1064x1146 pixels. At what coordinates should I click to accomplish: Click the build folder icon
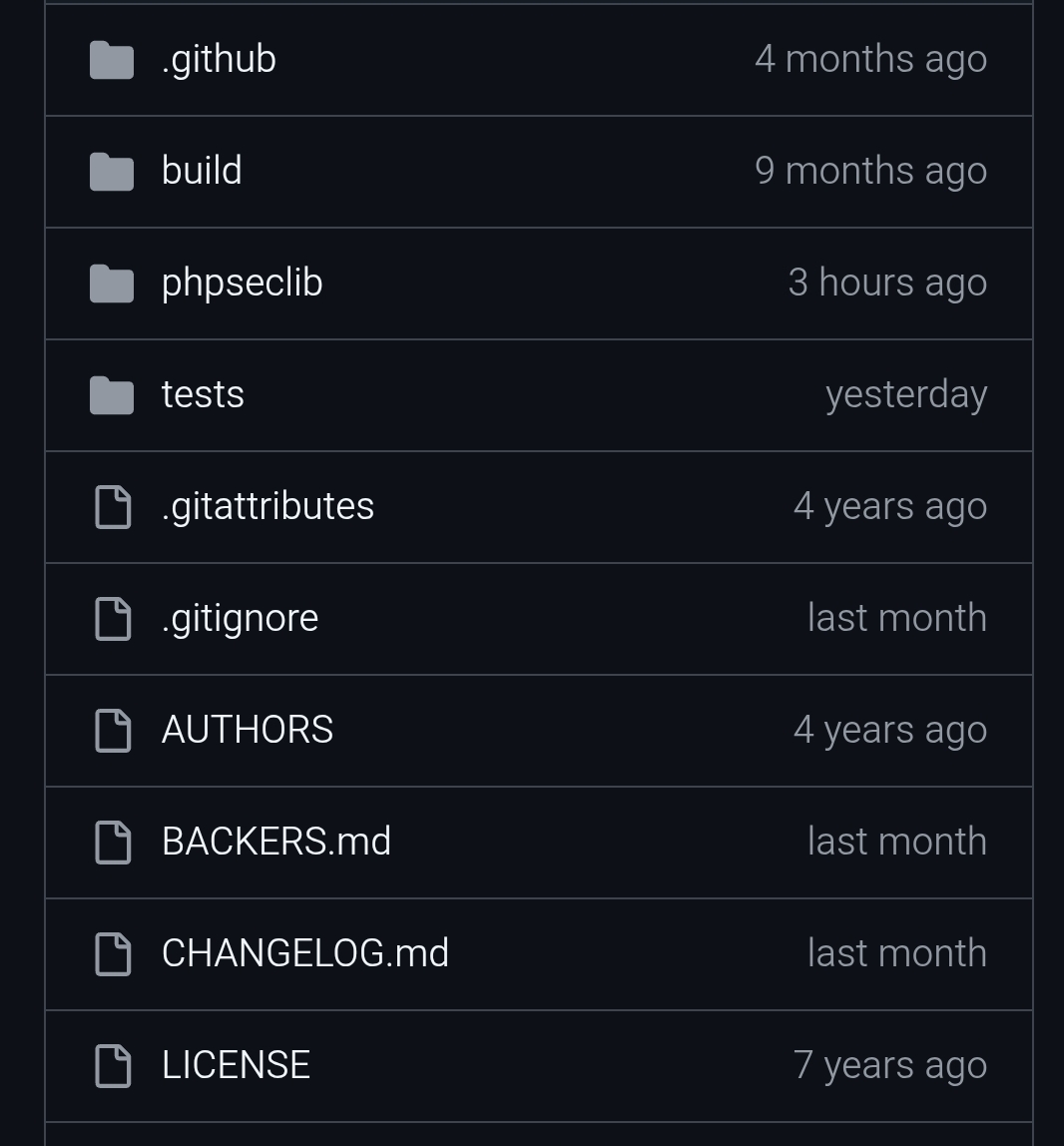(112, 172)
